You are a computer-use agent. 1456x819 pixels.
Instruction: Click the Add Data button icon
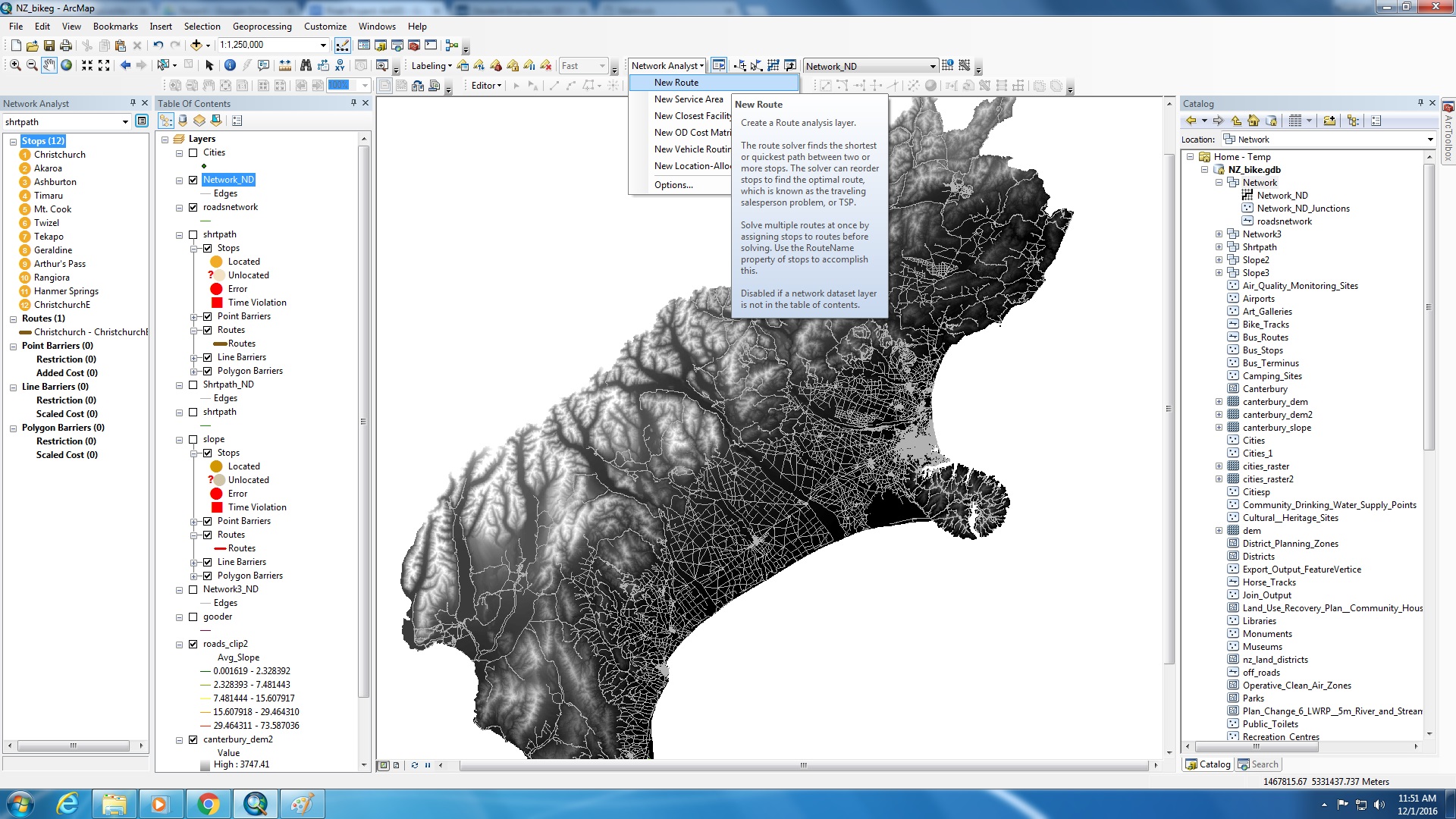196,45
